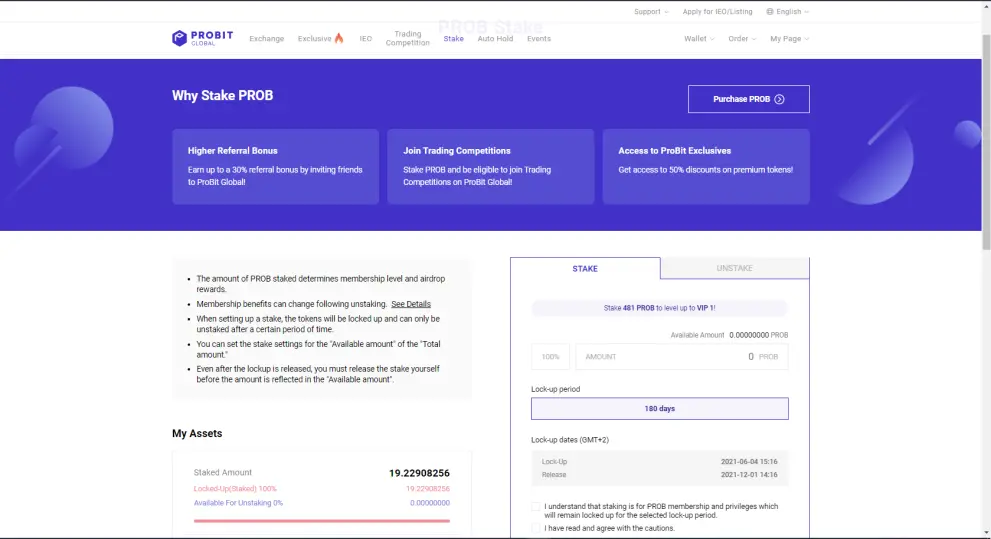Click the 'Locked-Up(Staked) 100%' label

pyautogui.click(x=235, y=488)
